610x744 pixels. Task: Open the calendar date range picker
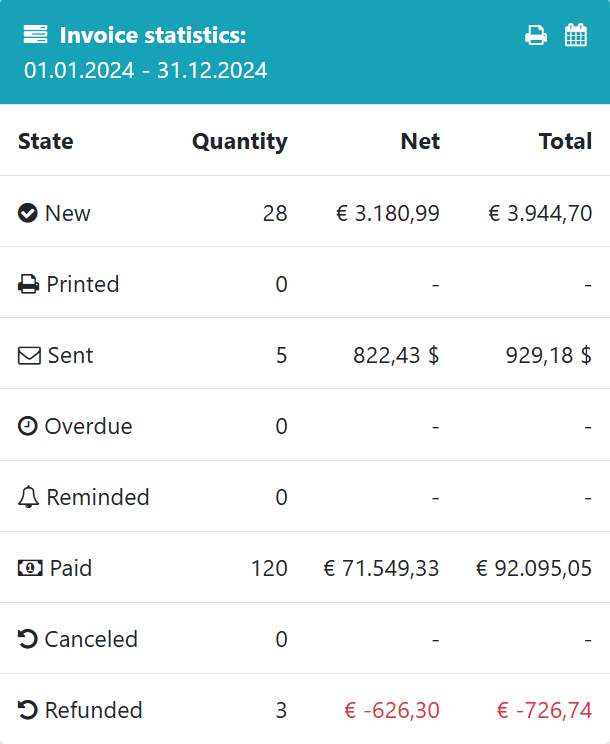(x=576, y=35)
